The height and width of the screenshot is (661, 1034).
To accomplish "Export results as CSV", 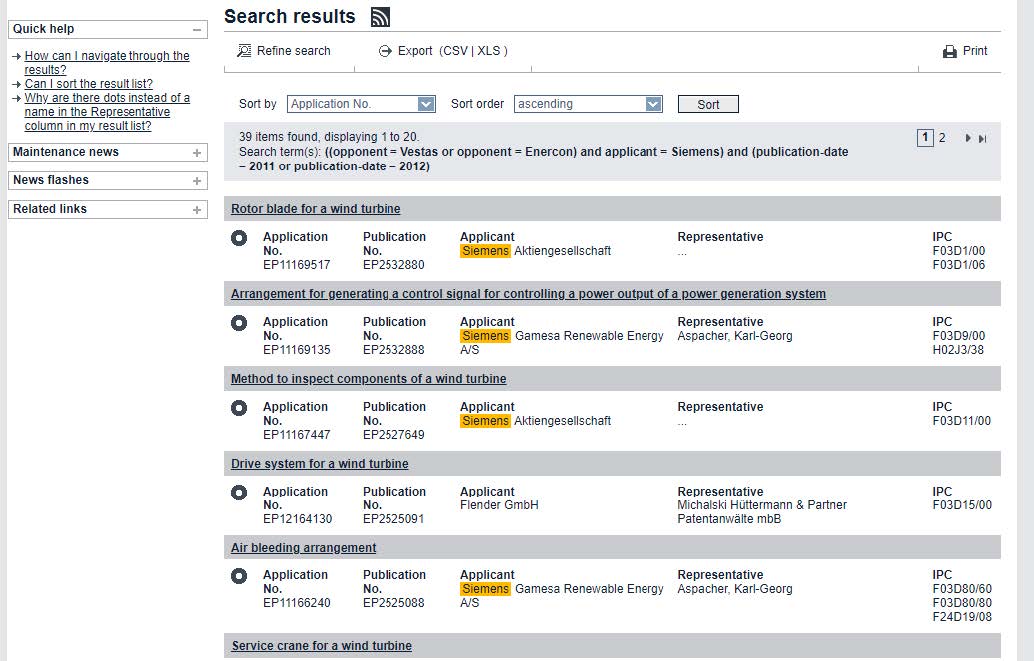I will click(456, 51).
